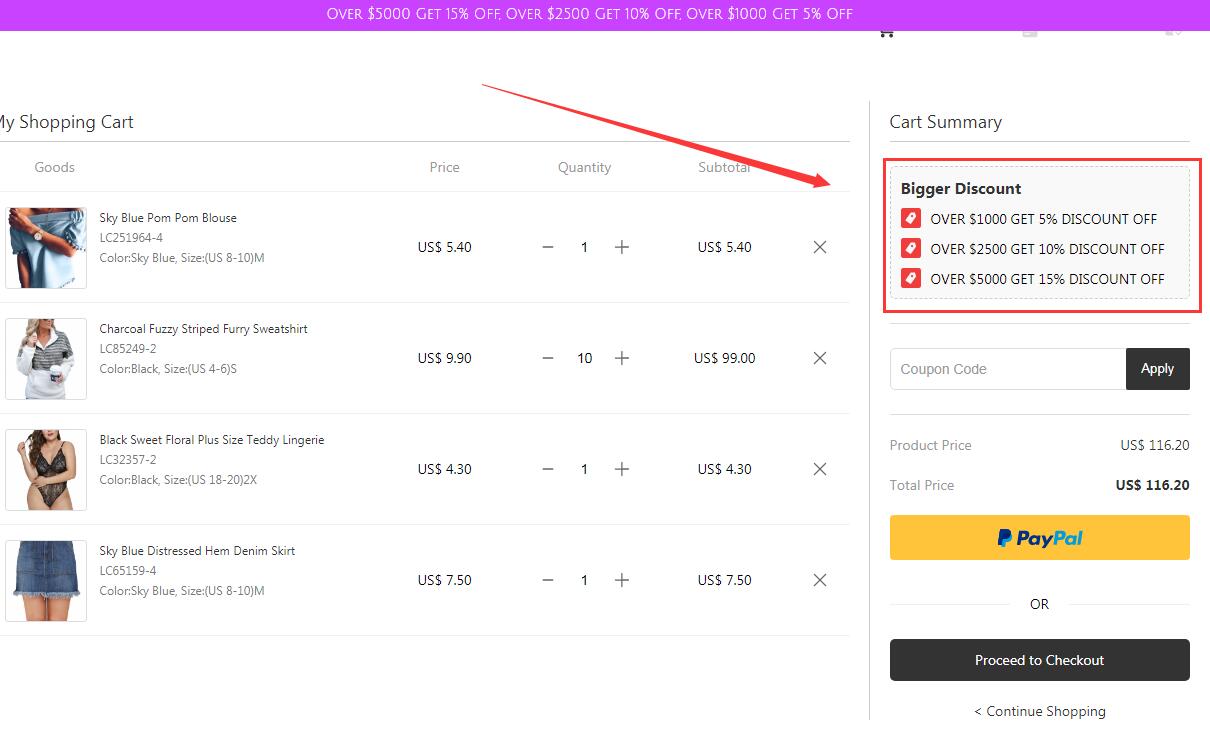Proceed to Checkout
1210x736 pixels.
point(1039,660)
